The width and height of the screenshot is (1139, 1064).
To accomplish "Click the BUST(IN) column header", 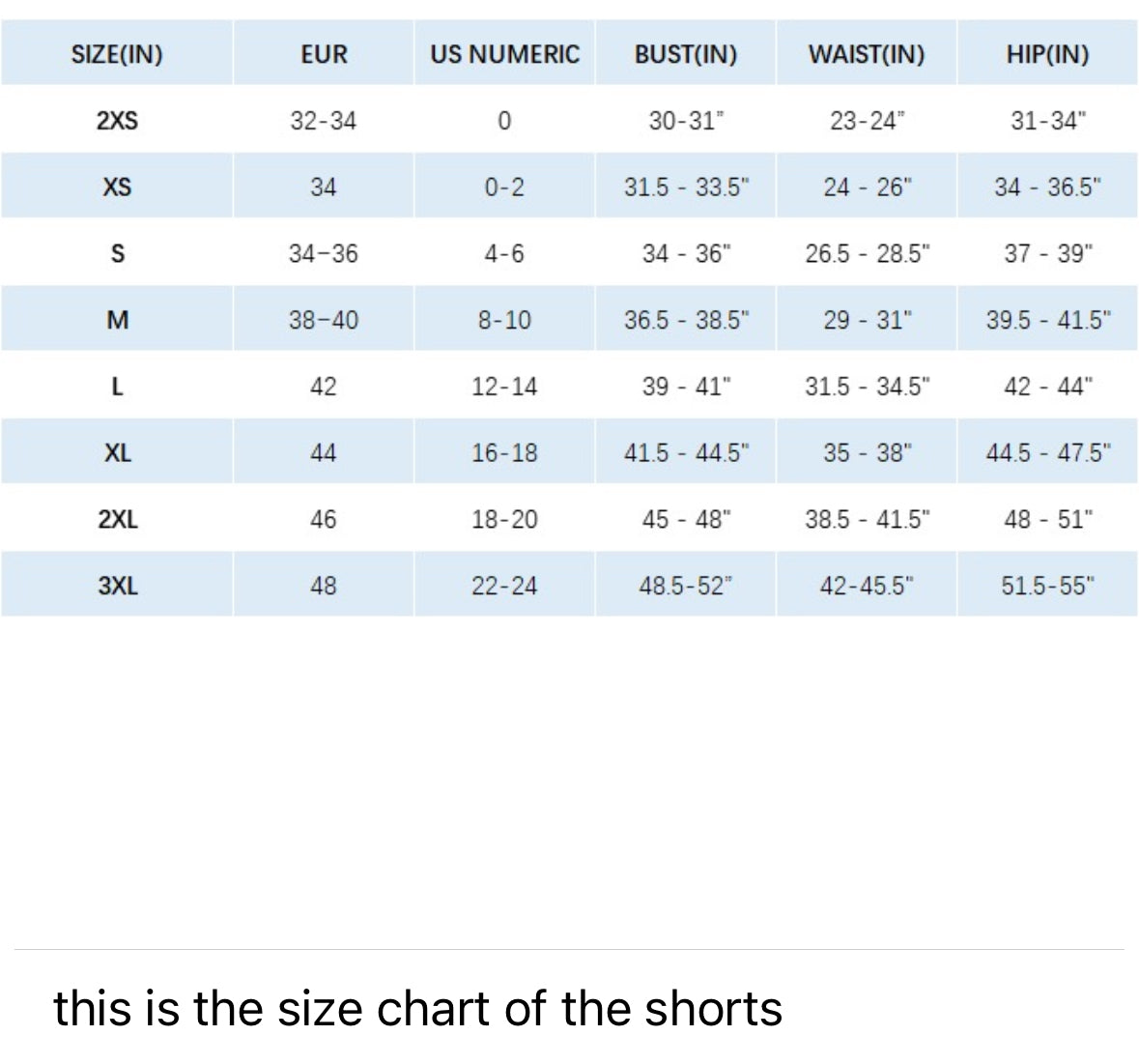I will click(x=685, y=54).
